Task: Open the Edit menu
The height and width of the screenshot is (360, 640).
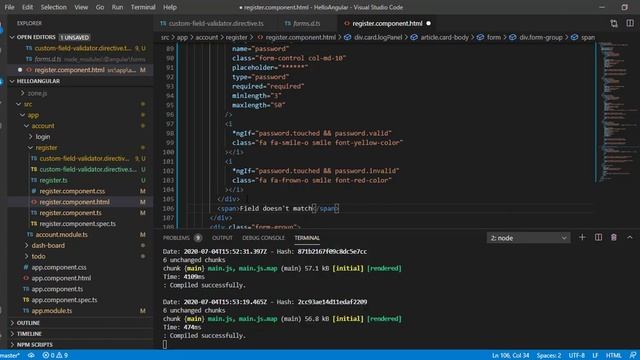Action: [27, 7]
